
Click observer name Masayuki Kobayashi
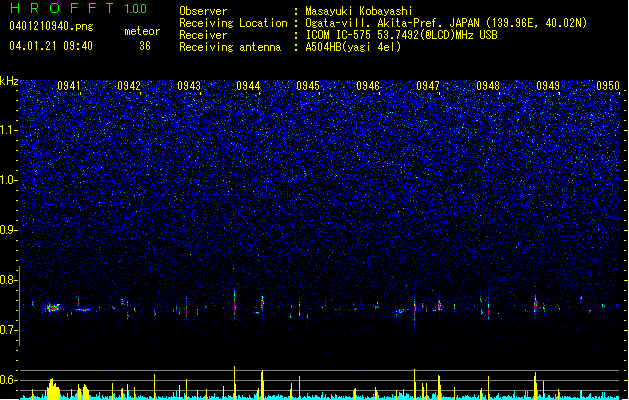point(359,11)
